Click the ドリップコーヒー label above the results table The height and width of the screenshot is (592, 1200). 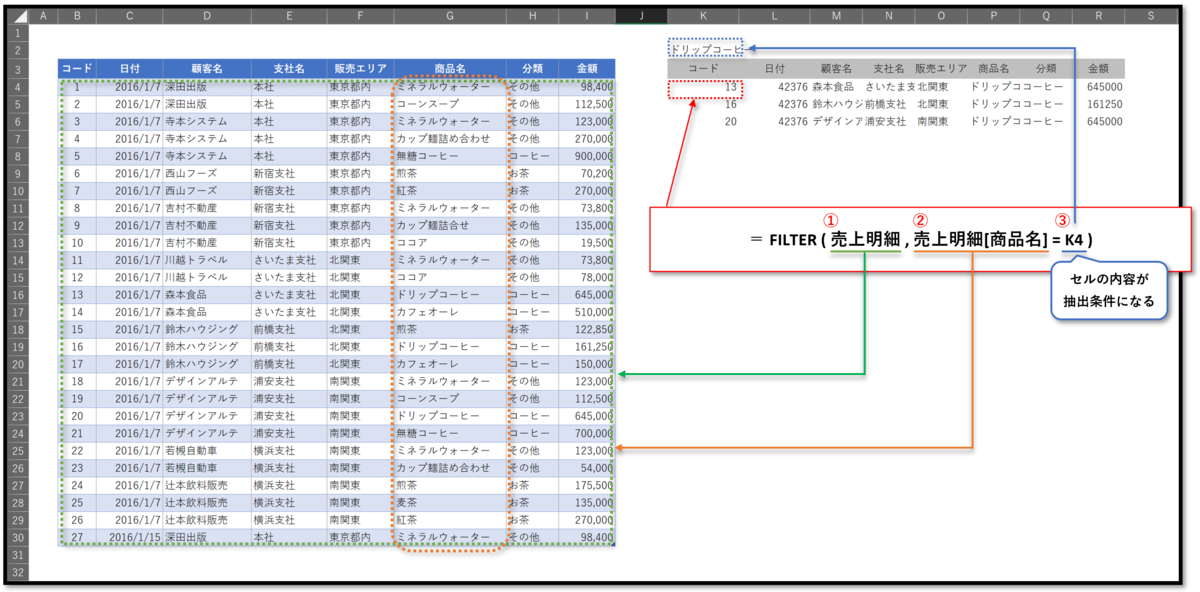706,46
